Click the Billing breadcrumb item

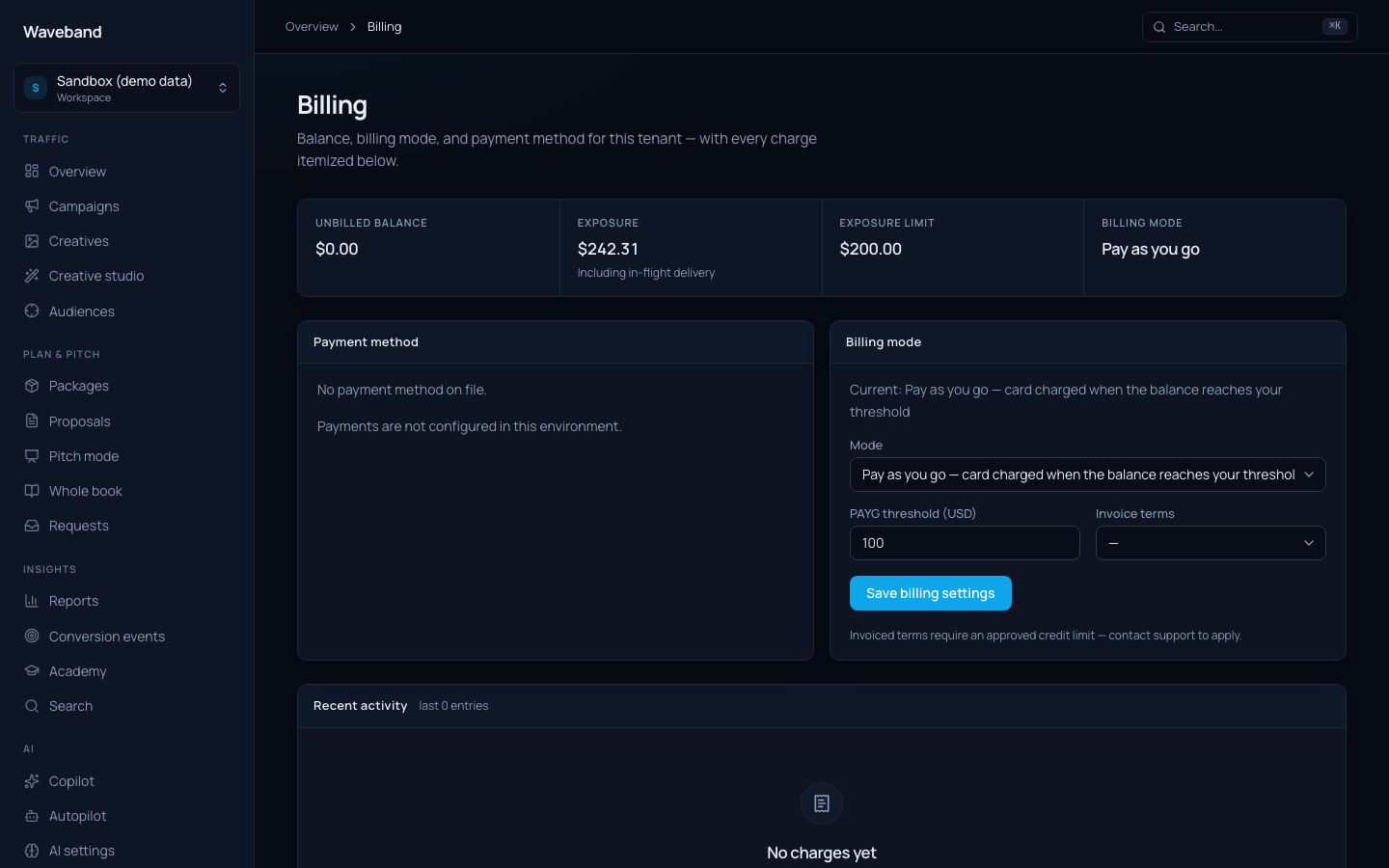[384, 27]
